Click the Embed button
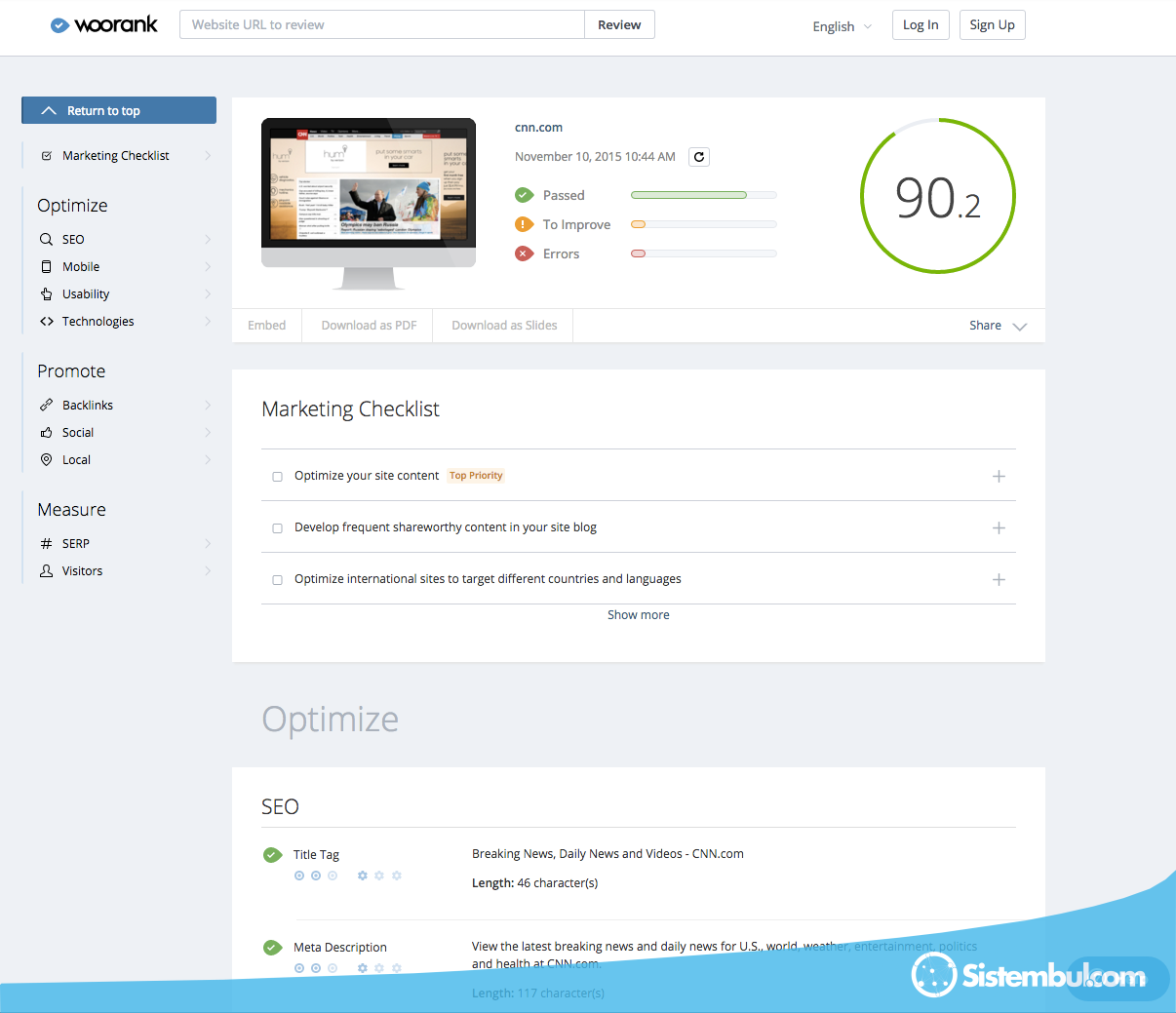The width and height of the screenshot is (1176, 1013). click(267, 326)
